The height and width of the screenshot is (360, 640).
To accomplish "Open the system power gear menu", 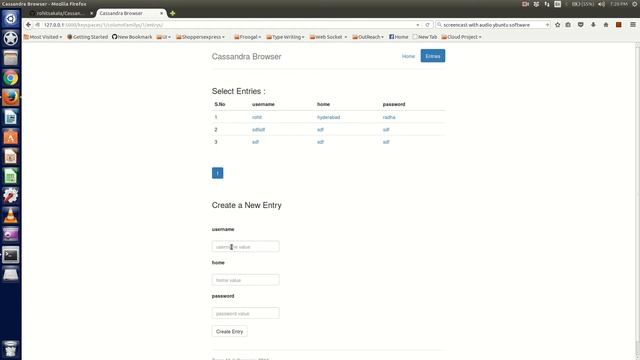I will tap(635, 4).
